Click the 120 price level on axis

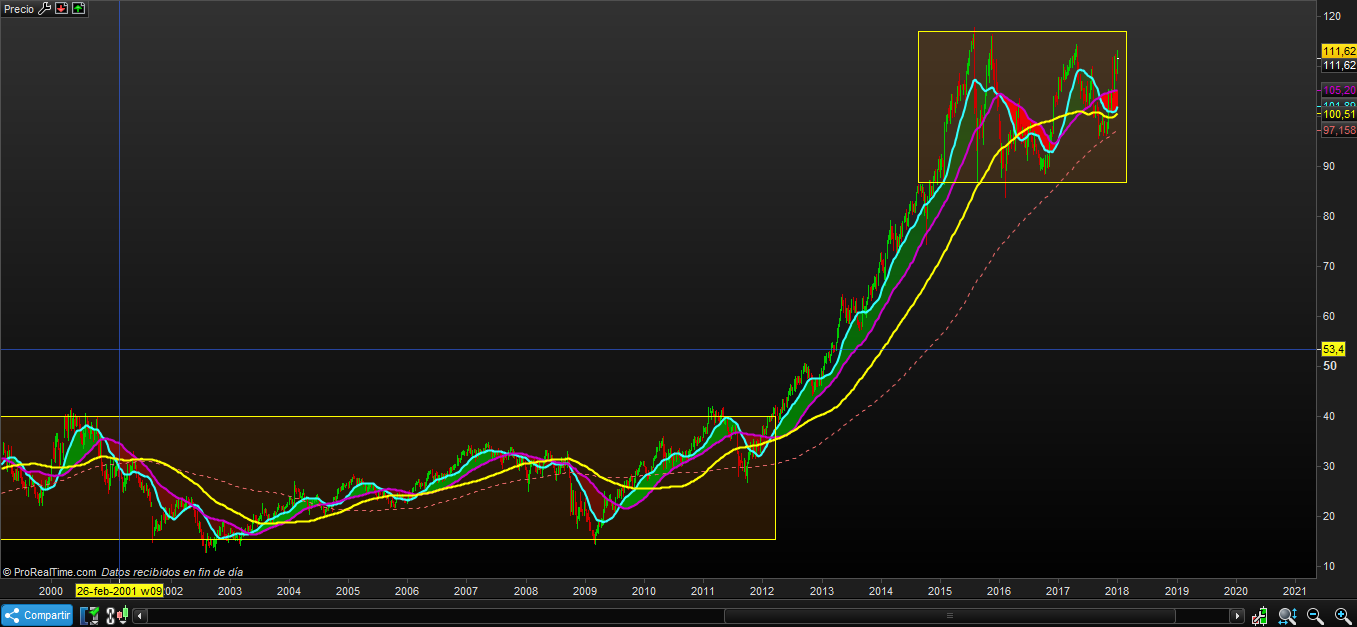click(x=1331, y=16)
